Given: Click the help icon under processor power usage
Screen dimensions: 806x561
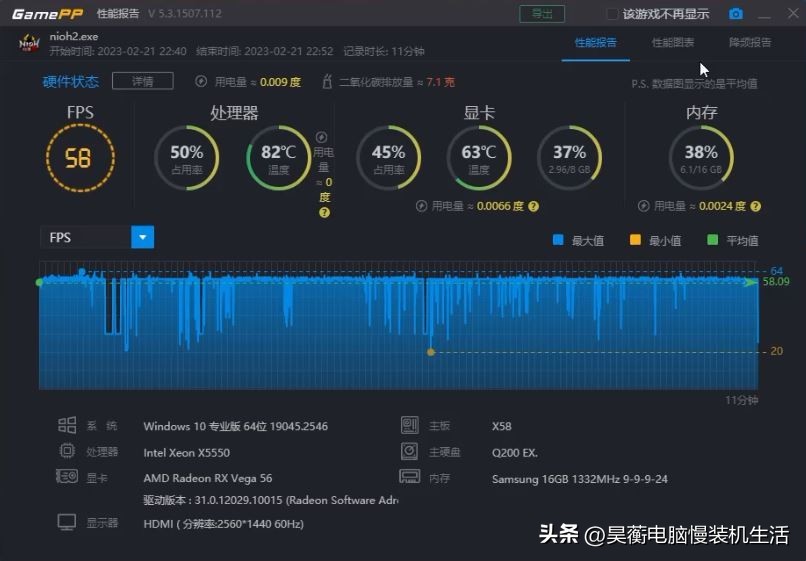Looking at the screenshot, I should point(324,212).
